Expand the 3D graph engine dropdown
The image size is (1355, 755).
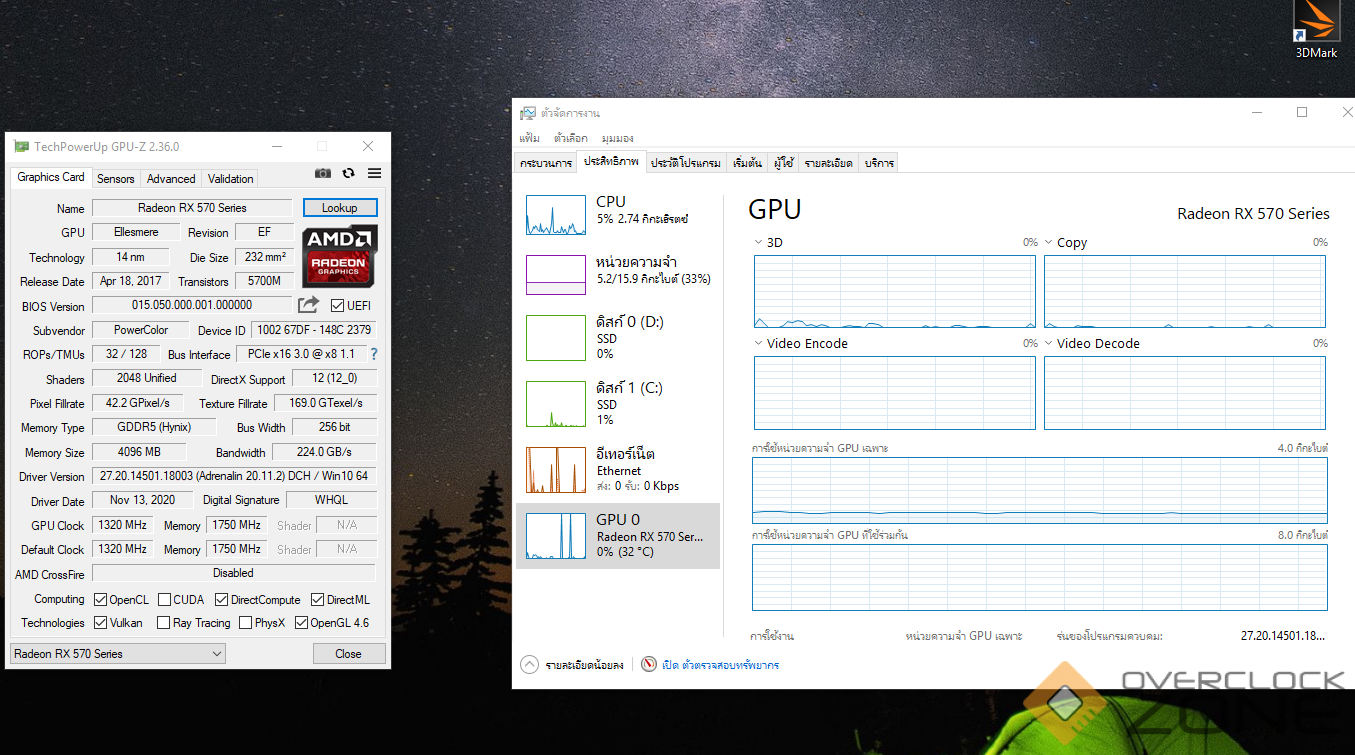tap(759, 243)
